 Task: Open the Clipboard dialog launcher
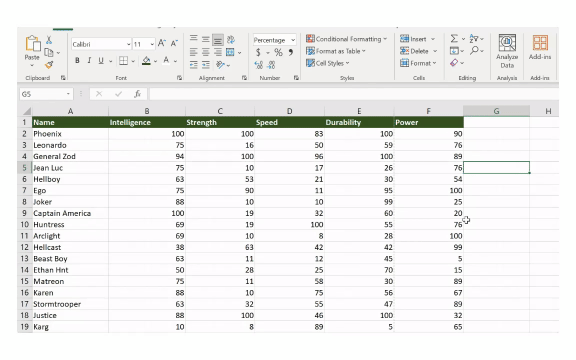pos(63,78)
